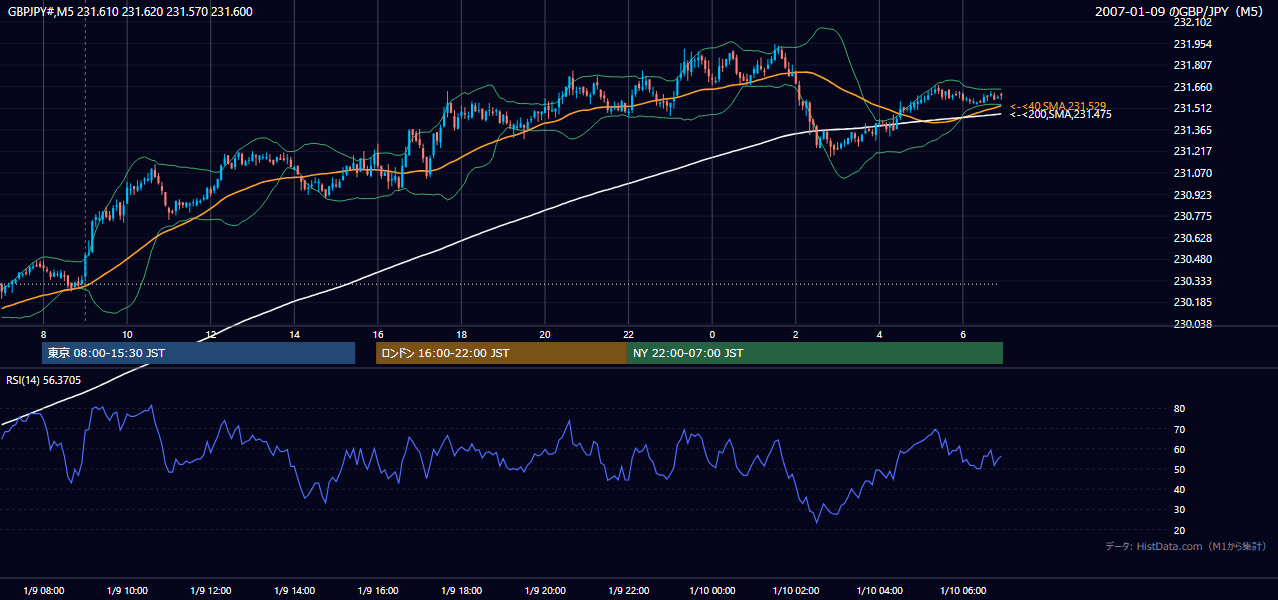The height and width of the screenshot is (600, 1278).
Task: Click the 1/9 08:00 bottom time label
Action: (43, 590)
